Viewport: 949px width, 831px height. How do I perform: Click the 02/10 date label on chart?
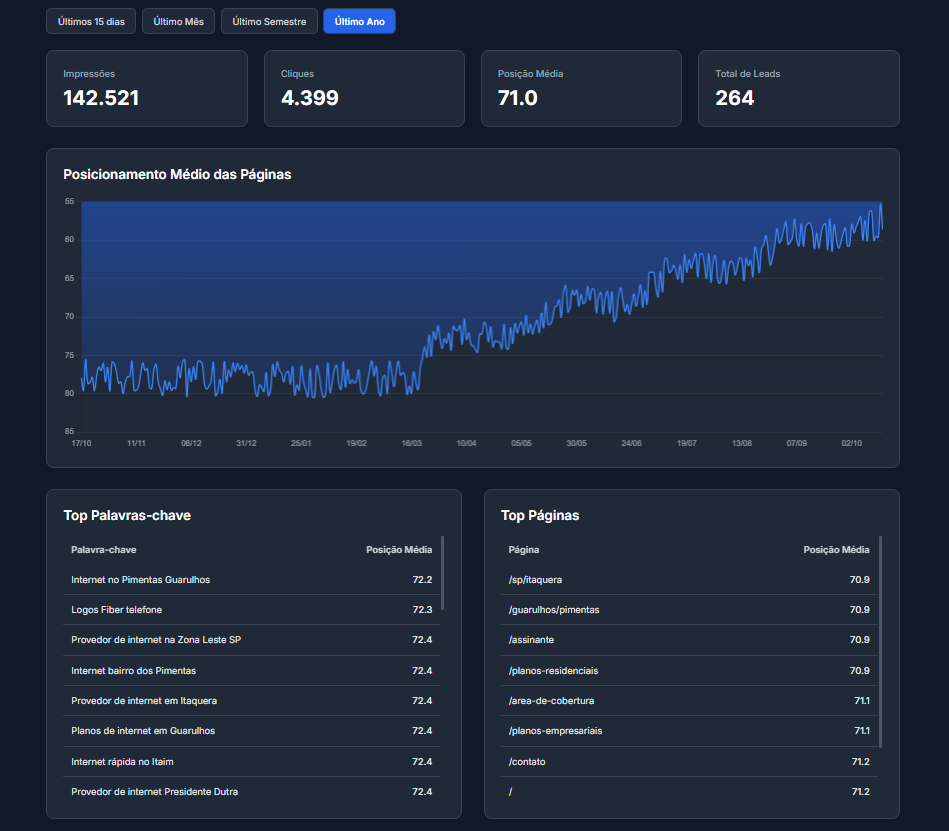pyautogui.click(x=851, y=443)
